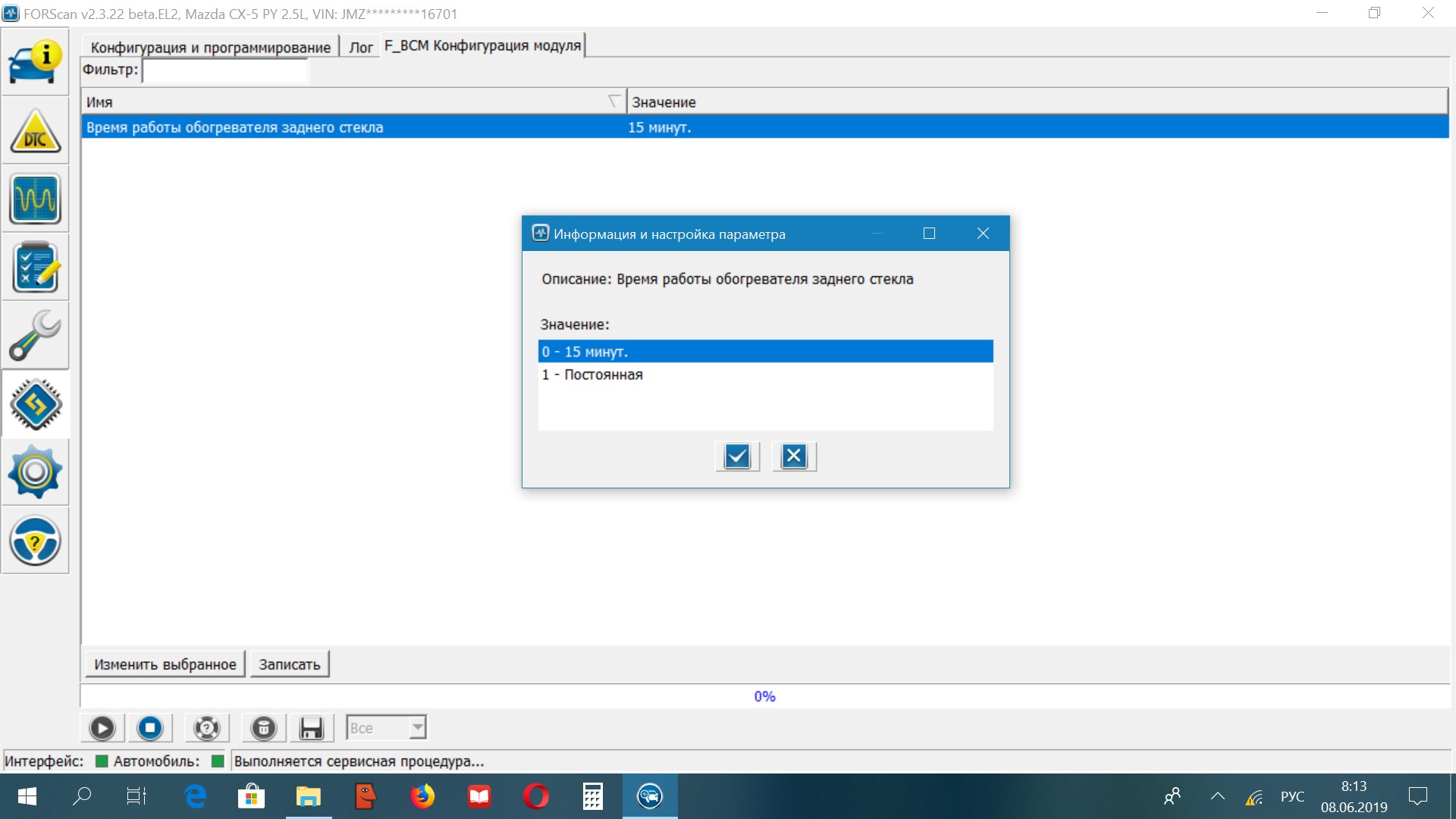
Task: Confirm the dialog with the checkmark button
Action: [737, 457]
